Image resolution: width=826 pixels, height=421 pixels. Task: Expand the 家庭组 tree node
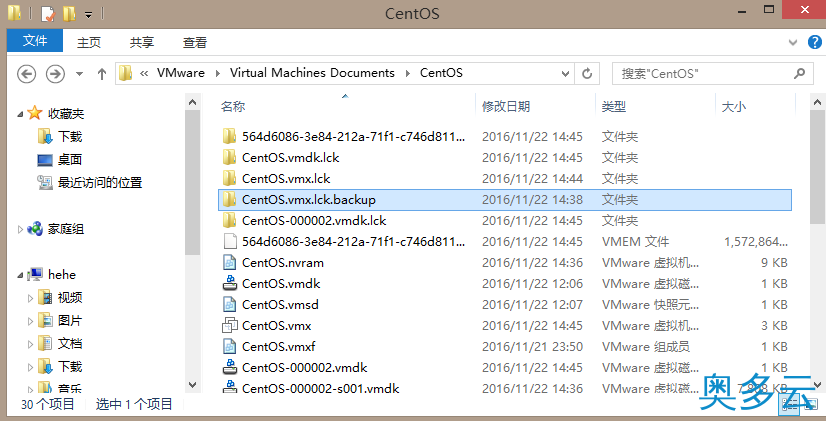click(20, 229)
